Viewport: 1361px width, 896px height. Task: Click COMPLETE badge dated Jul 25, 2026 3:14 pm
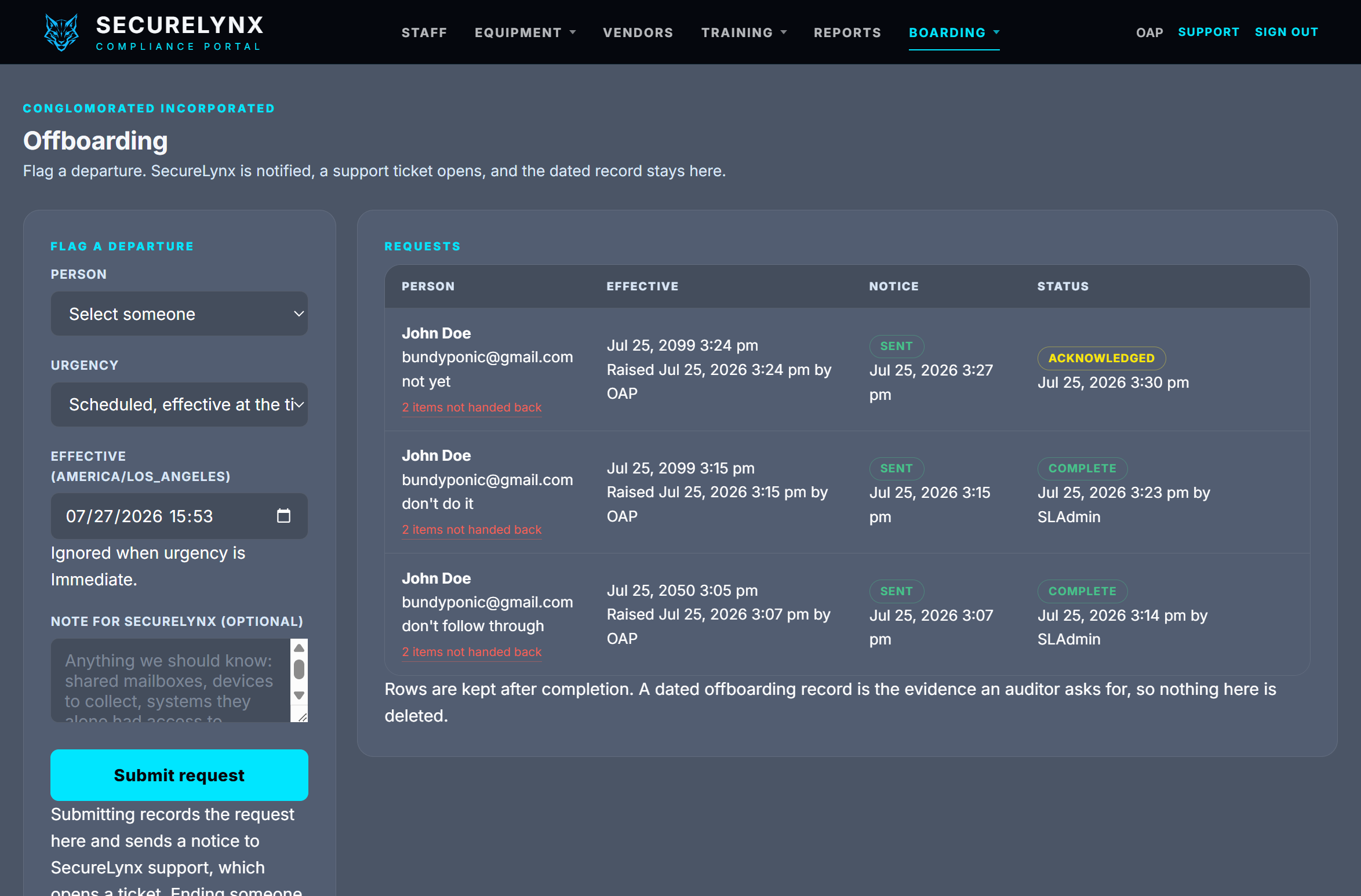1082,591
